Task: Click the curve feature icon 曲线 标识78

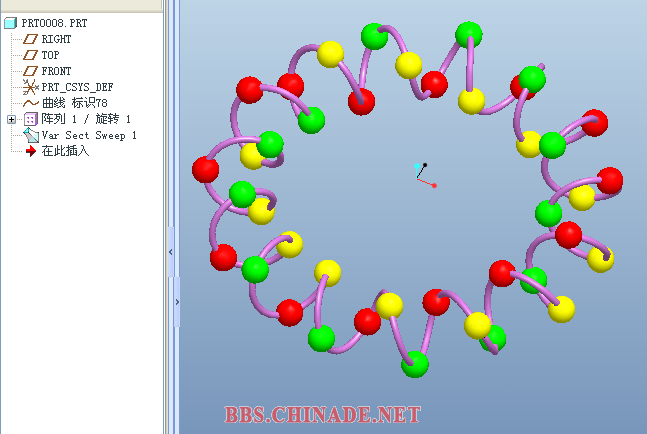Action: pyautogui.click(x=31, y=103)
